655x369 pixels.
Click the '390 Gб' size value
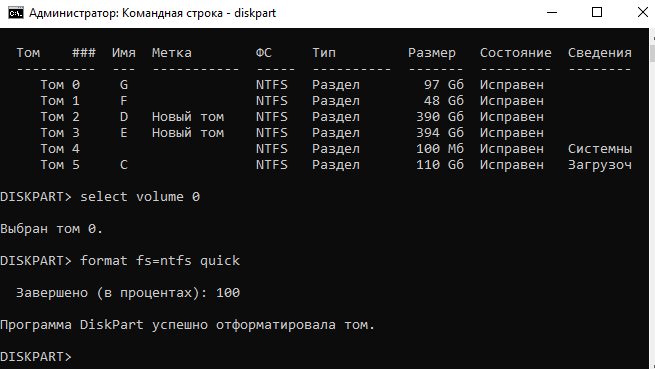click(440, 117)
